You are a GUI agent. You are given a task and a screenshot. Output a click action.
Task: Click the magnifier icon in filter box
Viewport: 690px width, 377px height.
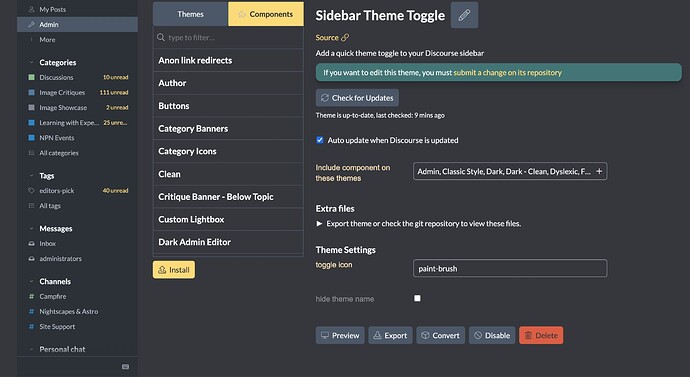pyautogui.click(x=161, y=37)
